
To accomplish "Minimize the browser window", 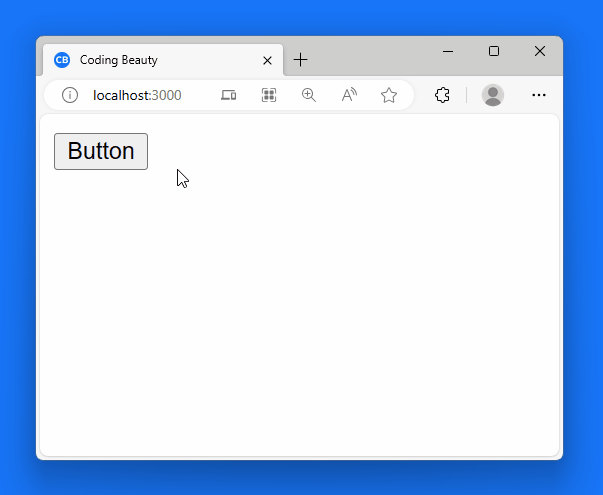I will 448,51.
